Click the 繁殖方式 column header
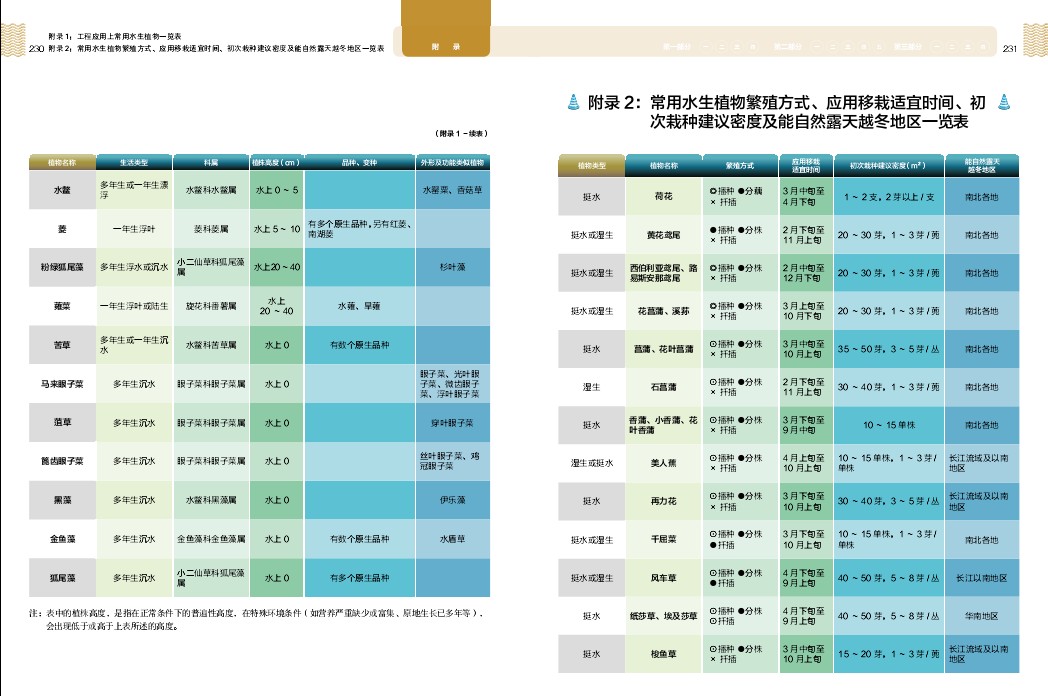Image resolution: width=1048 pixels, height=696 pixels. click(739, 163)
